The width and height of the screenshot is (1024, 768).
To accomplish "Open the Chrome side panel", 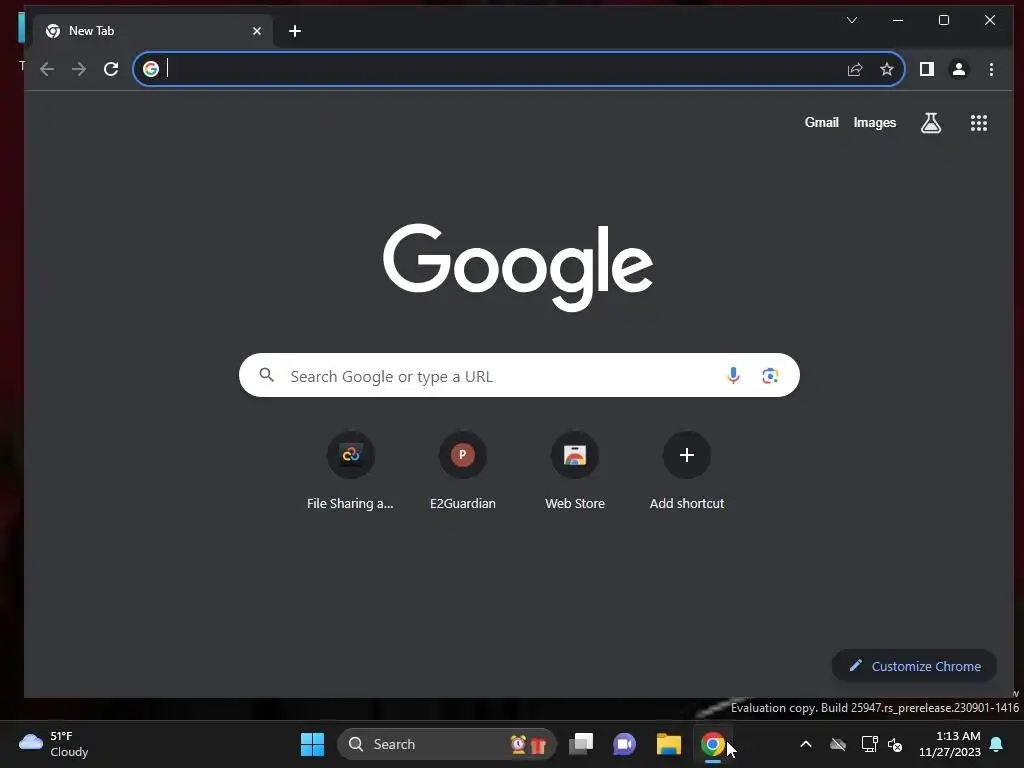I will 927,69.
